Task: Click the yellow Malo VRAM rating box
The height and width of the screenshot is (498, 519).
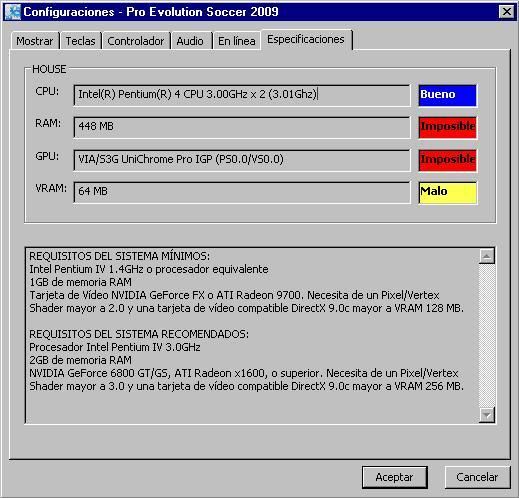Action: (x=448, y=192)
